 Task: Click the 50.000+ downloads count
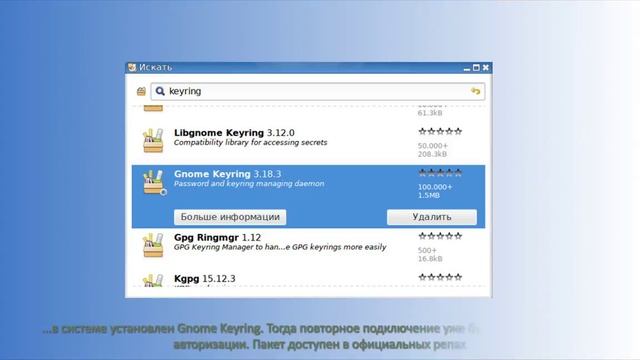(x=433, y=146)
